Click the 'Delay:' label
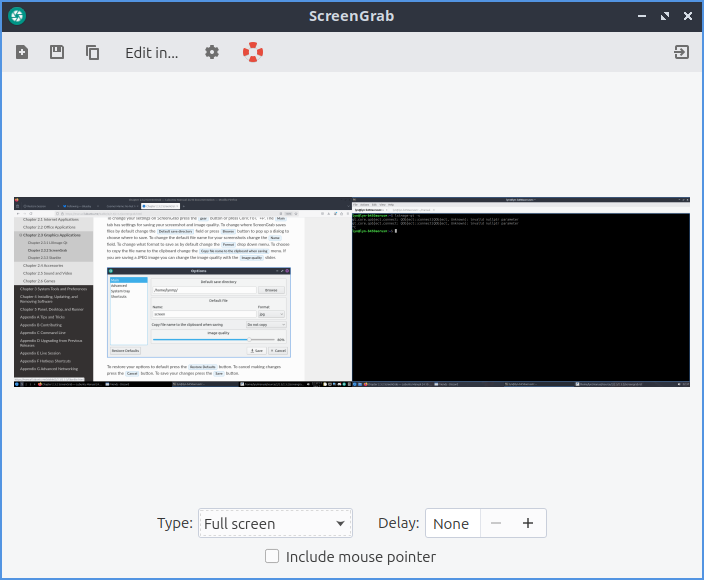This screenshot has height=580, width=704. coord(397,523)
